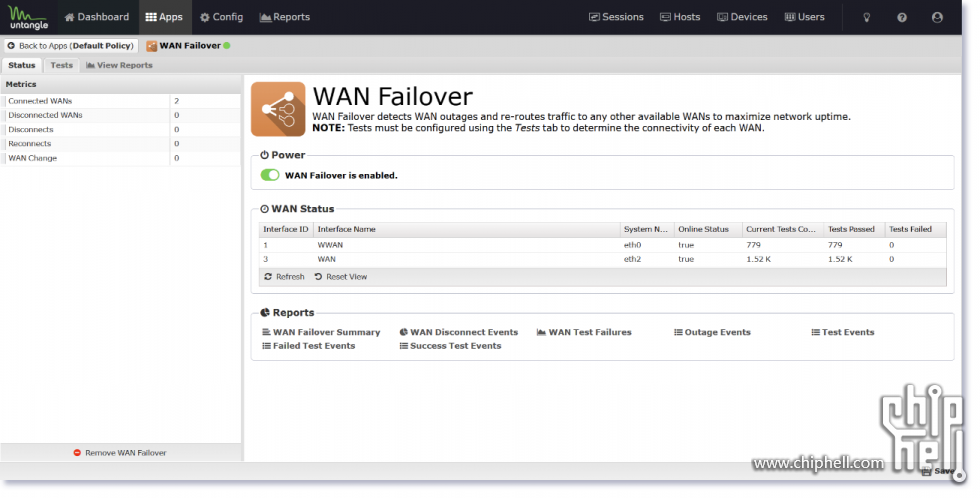
Task: Go back to Apps Default Policy
Action: point(71,46)
